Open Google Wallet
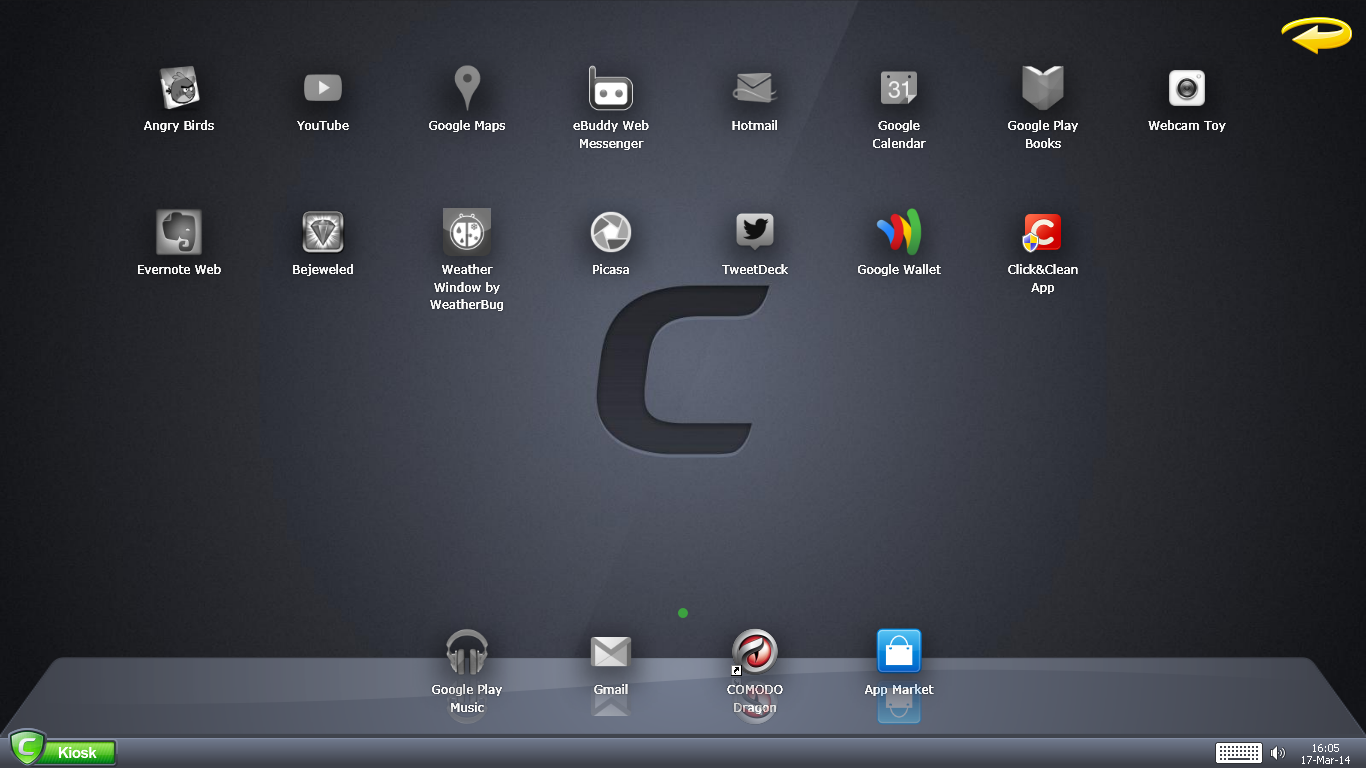Screen dimensions: 1366x768 [899, 232]
